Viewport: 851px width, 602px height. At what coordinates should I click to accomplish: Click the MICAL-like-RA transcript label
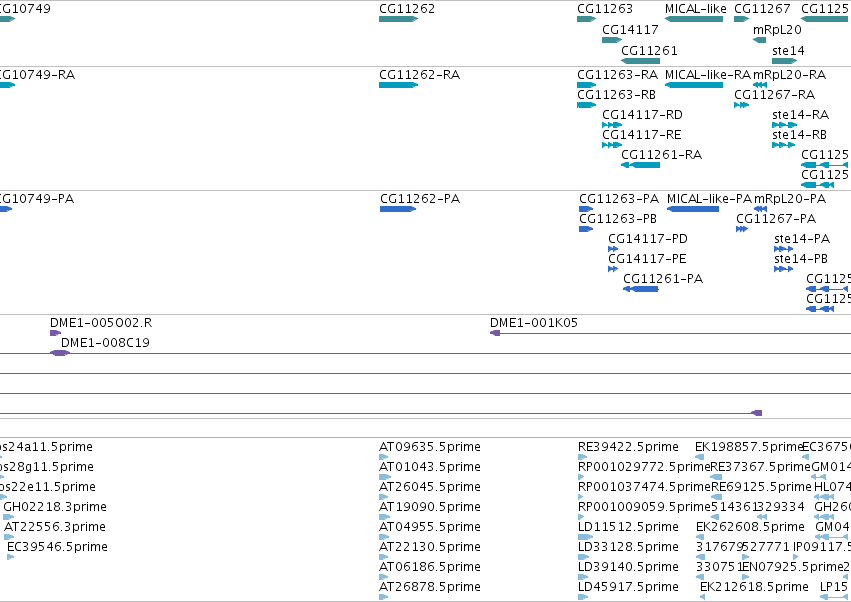click(708, 74)
